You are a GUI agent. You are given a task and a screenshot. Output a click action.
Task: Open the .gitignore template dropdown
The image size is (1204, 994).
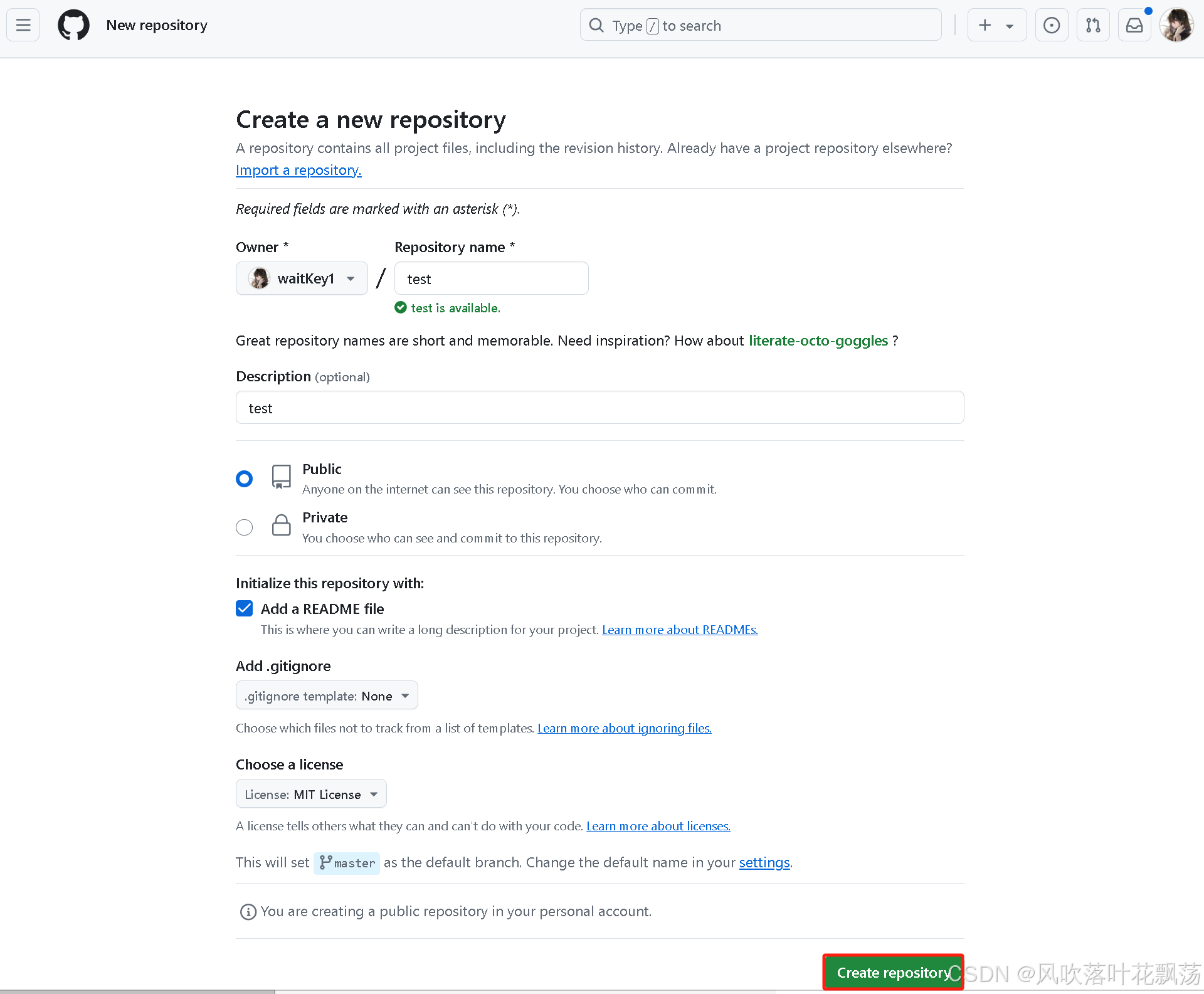tap(326, 695)
